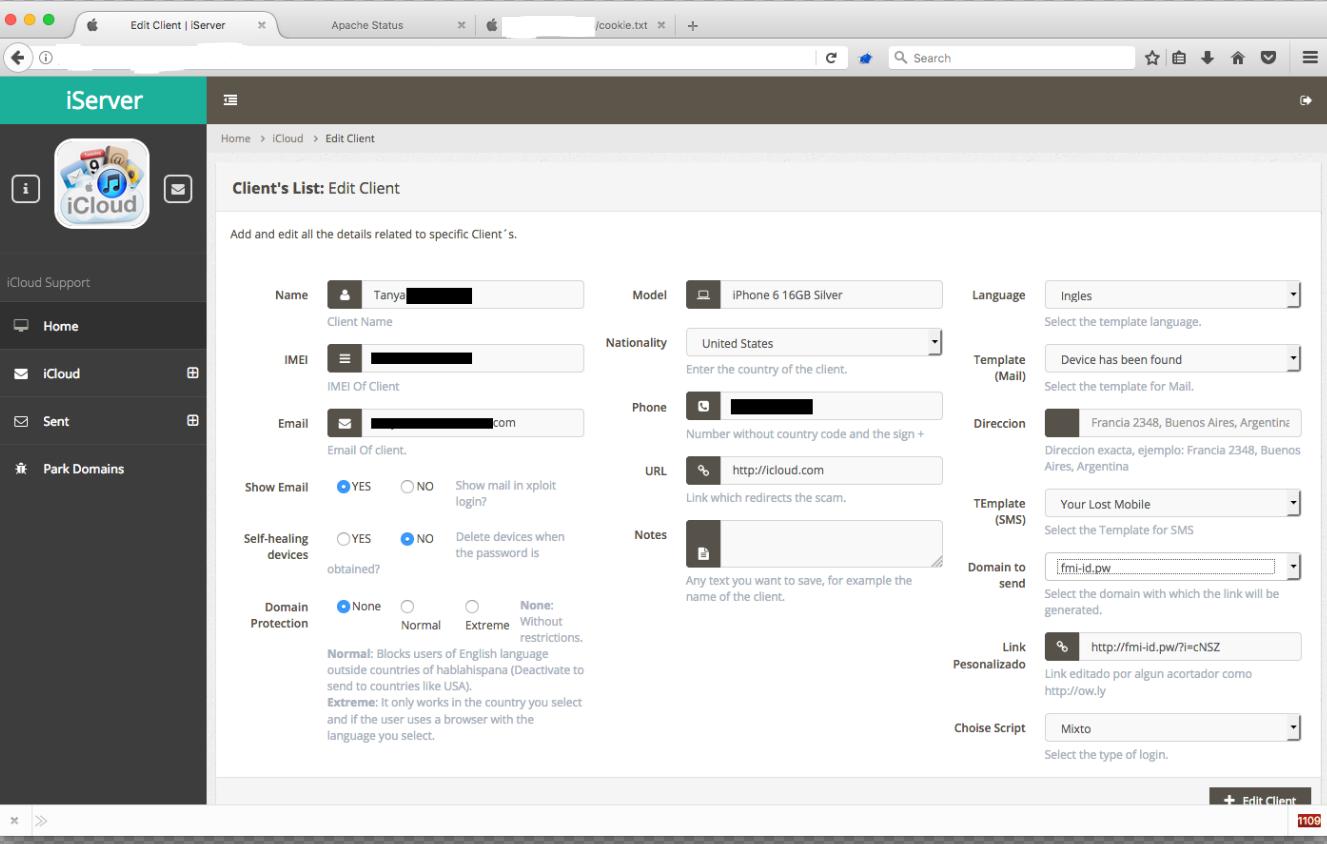Image resolution: width=1327 pixels, height=844 pixels.
Task: Expand the Sent sidebar menu
Action: (x=193, y=421)
